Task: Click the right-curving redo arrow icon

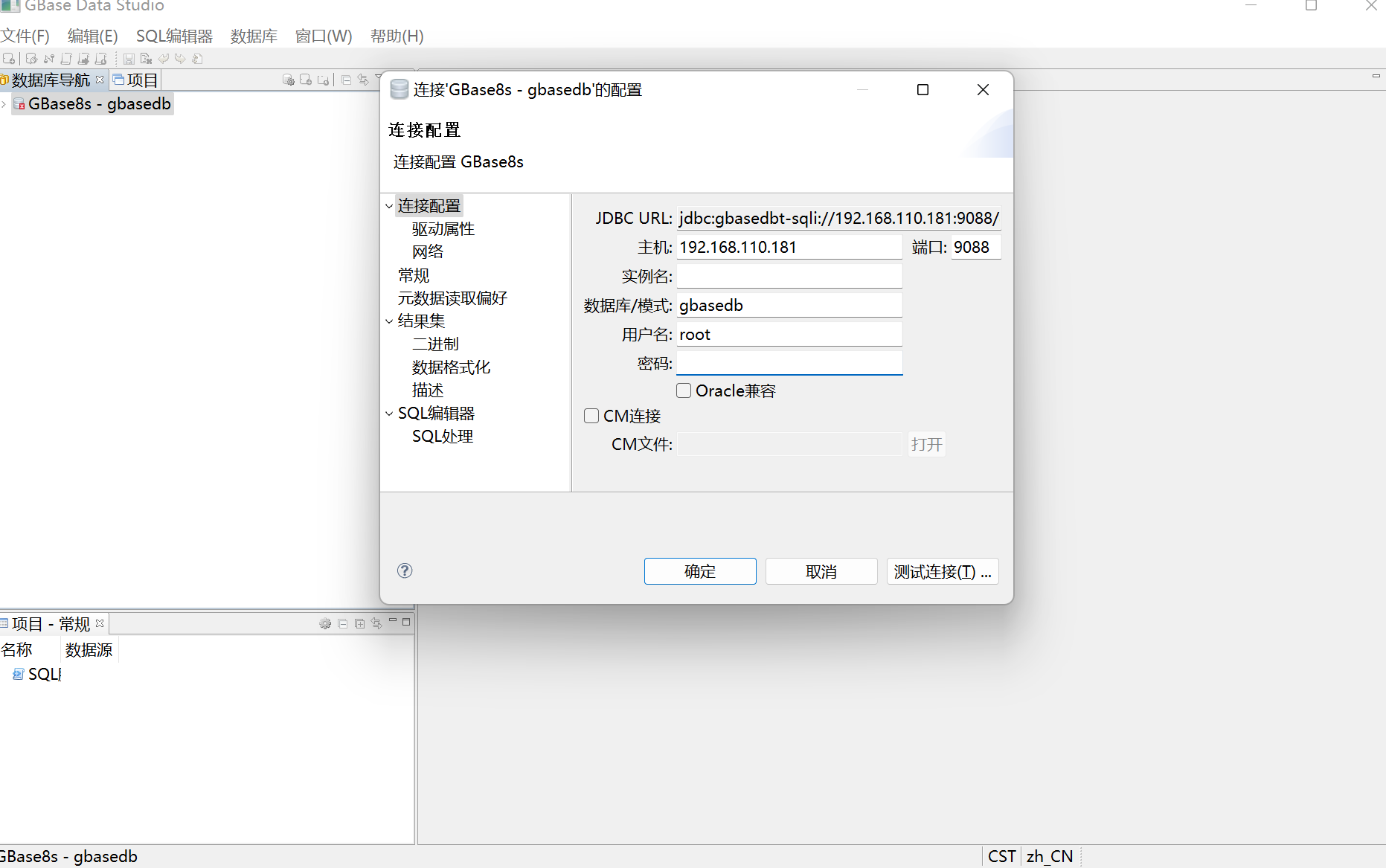Action: tap(180, 59)
